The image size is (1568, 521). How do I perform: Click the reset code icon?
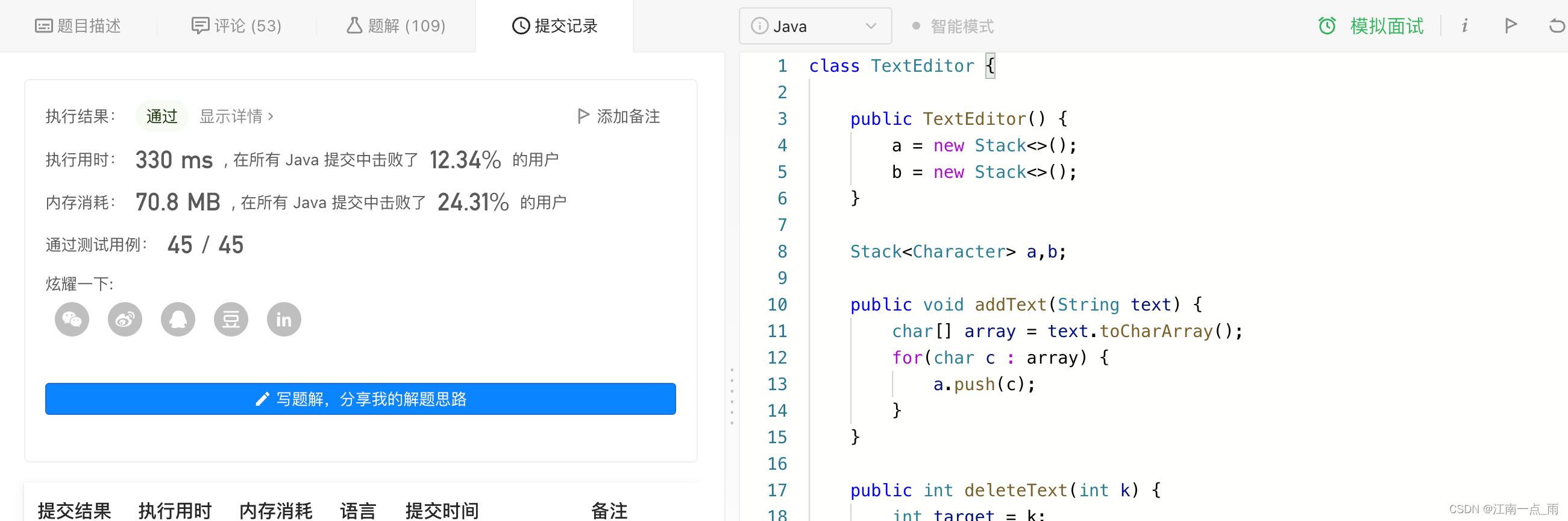[1557, 26]
